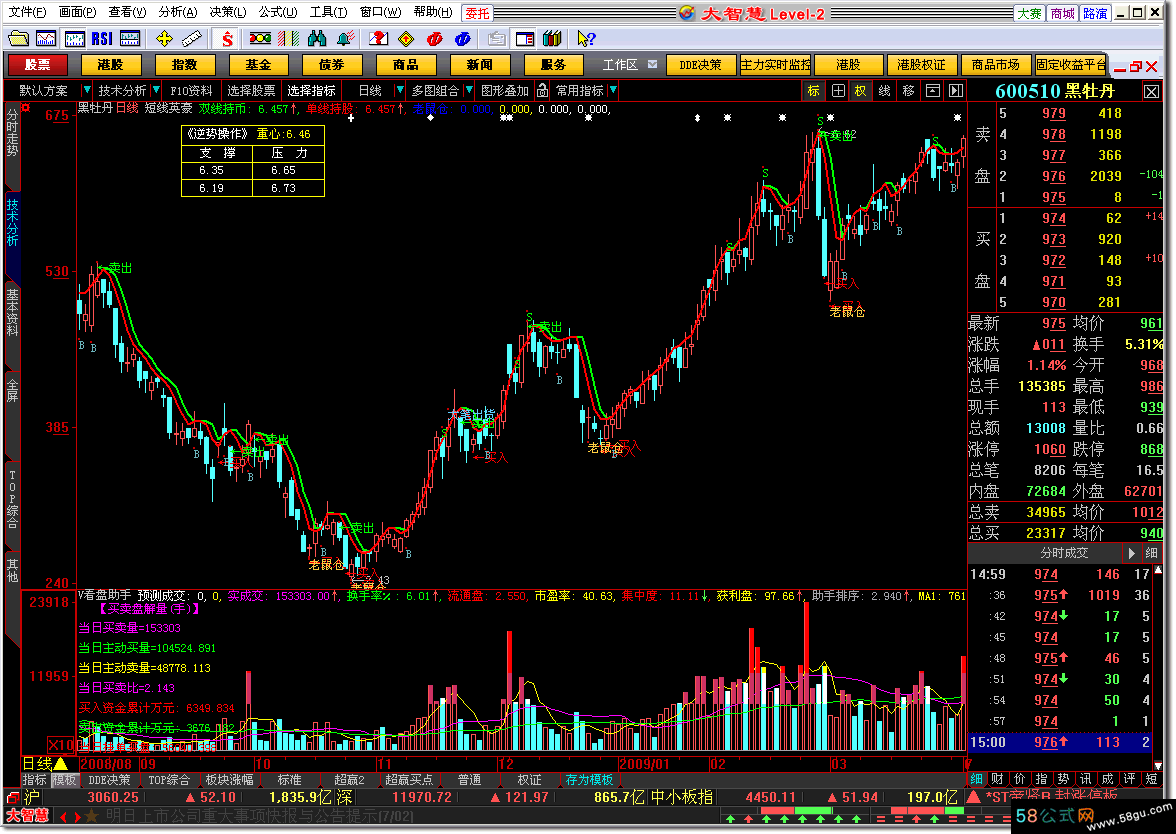Click the padlock icon beside 图形叠加
The image size is (1176, 834).
tap(542, 91)
